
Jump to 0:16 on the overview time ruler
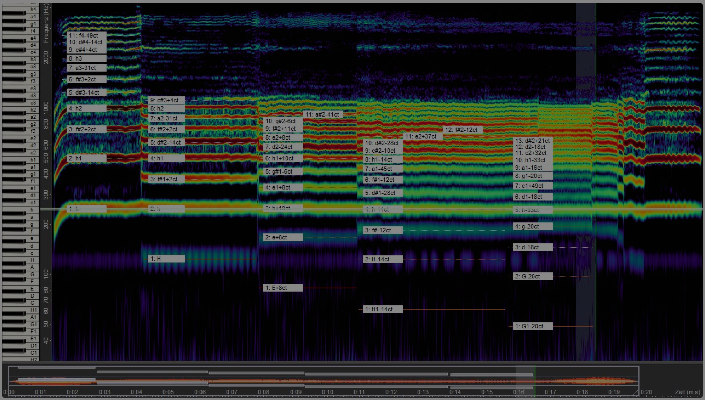click(x=518, y=391)
